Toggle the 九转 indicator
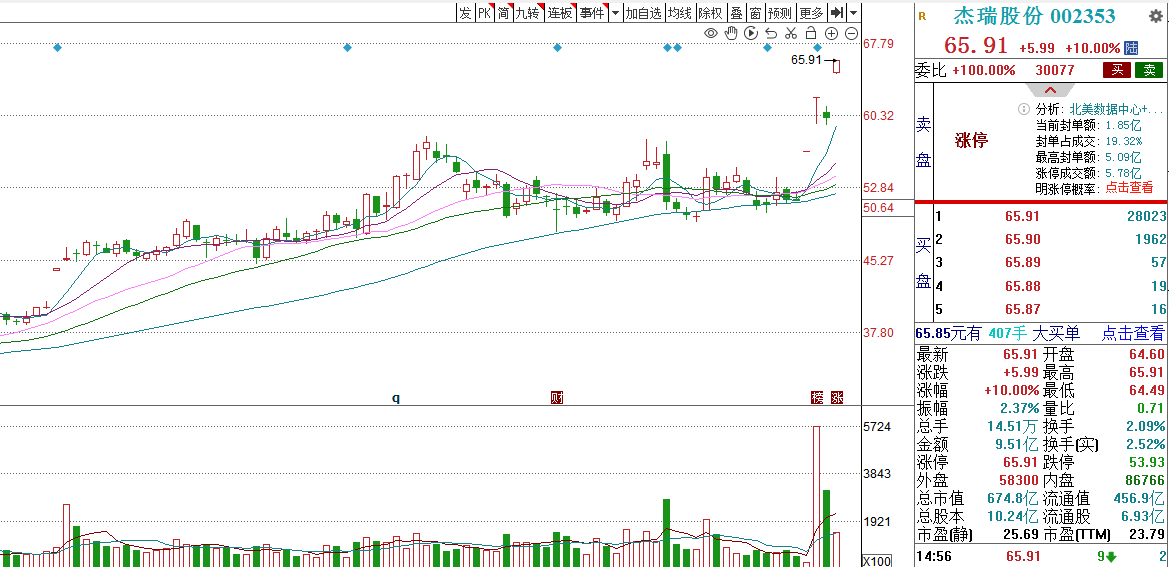This screenshot has height=567, width=1169. (528, 13)
